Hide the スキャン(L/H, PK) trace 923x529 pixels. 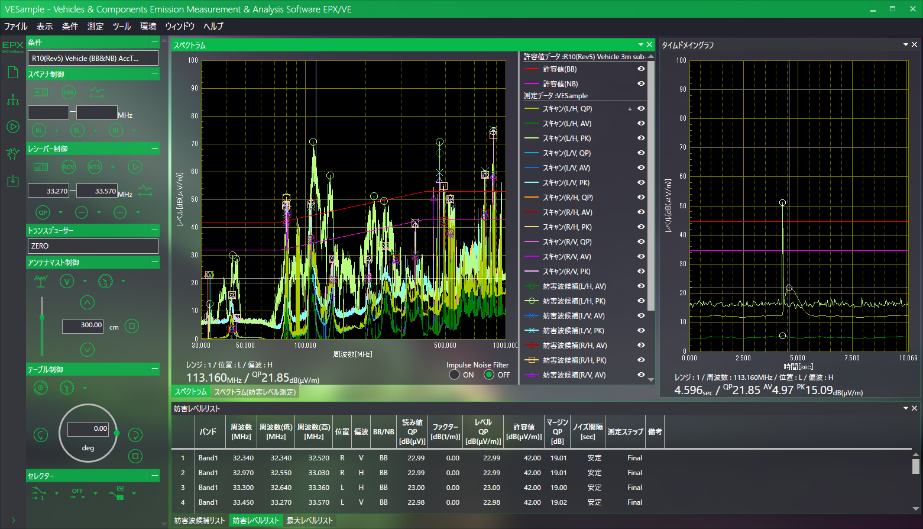point(641,138)
